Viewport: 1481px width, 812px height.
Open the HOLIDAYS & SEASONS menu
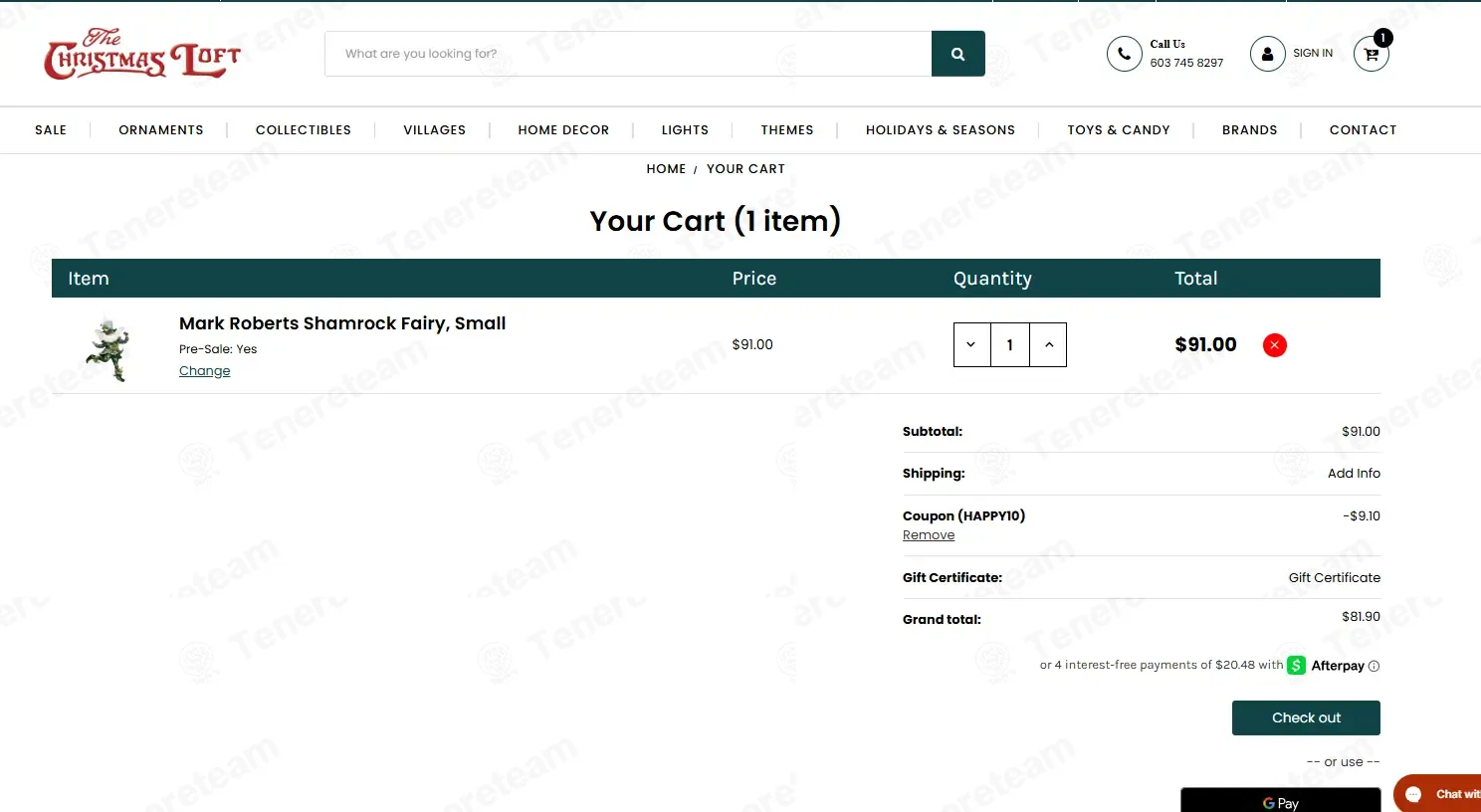pos(941,130)
